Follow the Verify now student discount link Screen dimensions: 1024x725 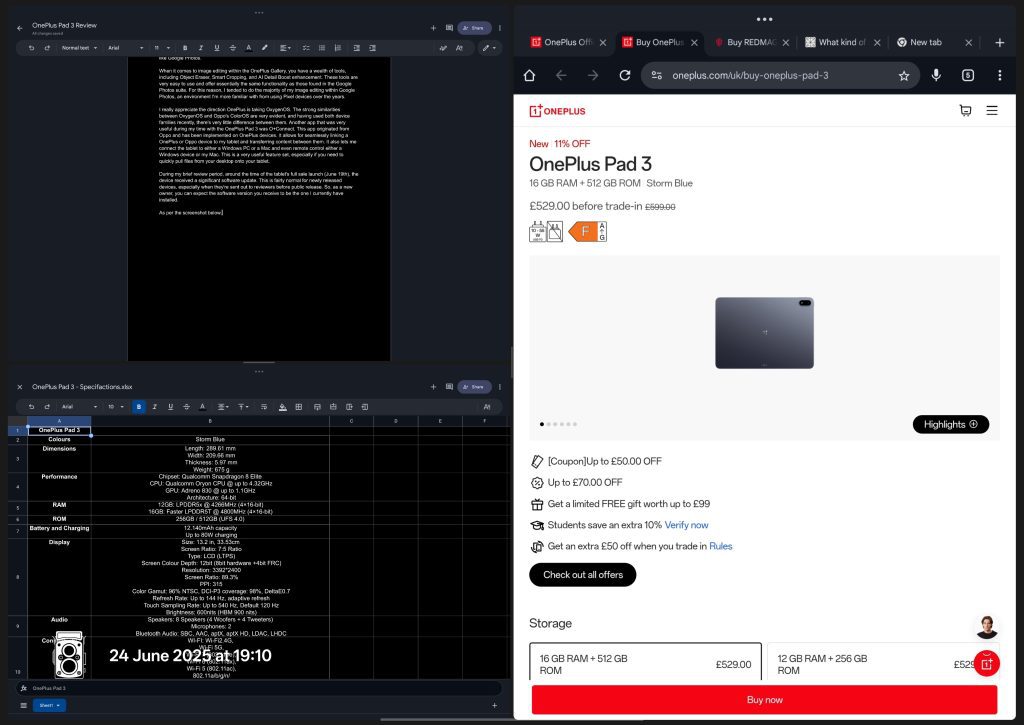coord(686,525)
